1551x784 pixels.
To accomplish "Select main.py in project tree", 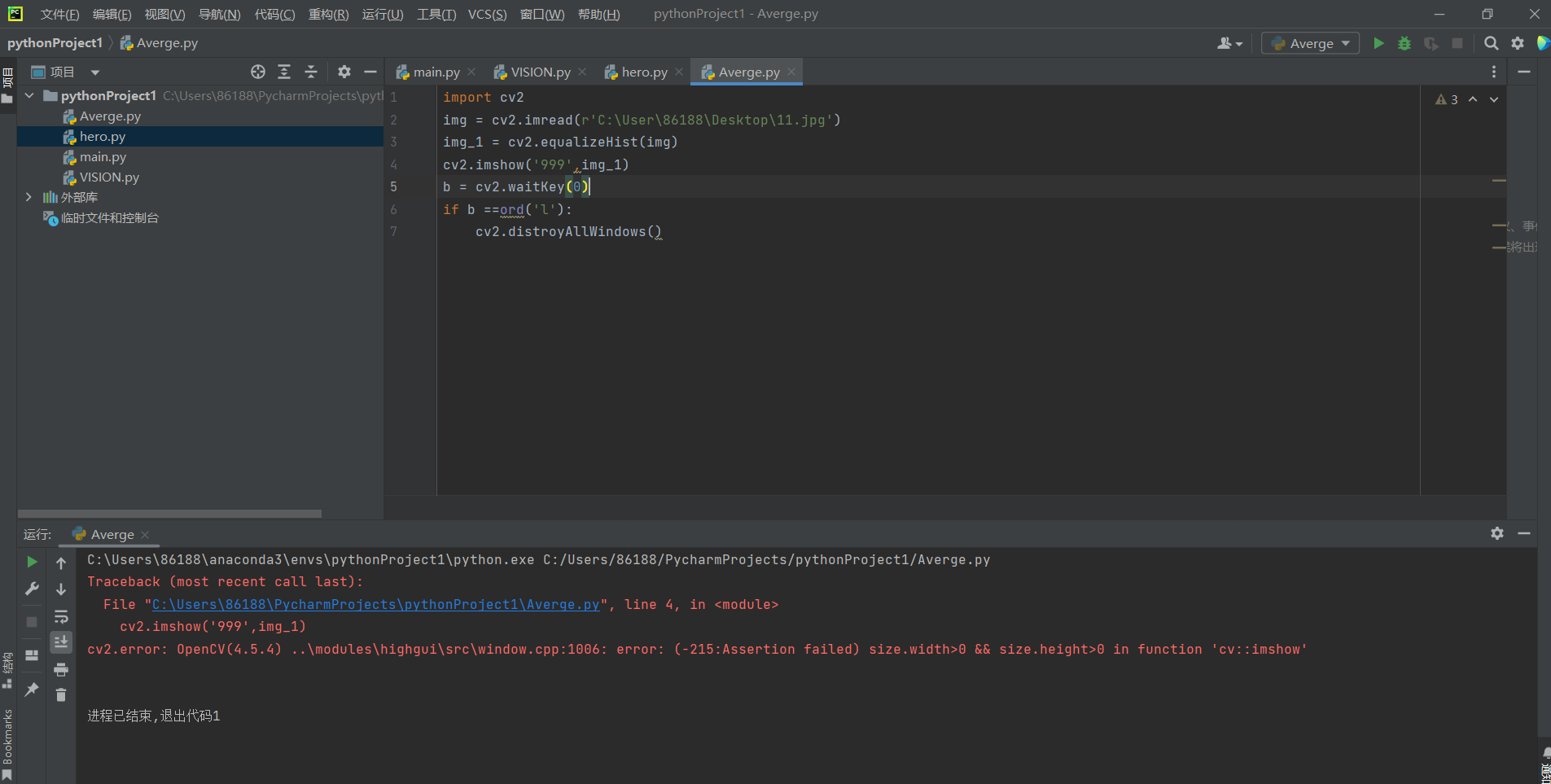I will pos(103,157).
